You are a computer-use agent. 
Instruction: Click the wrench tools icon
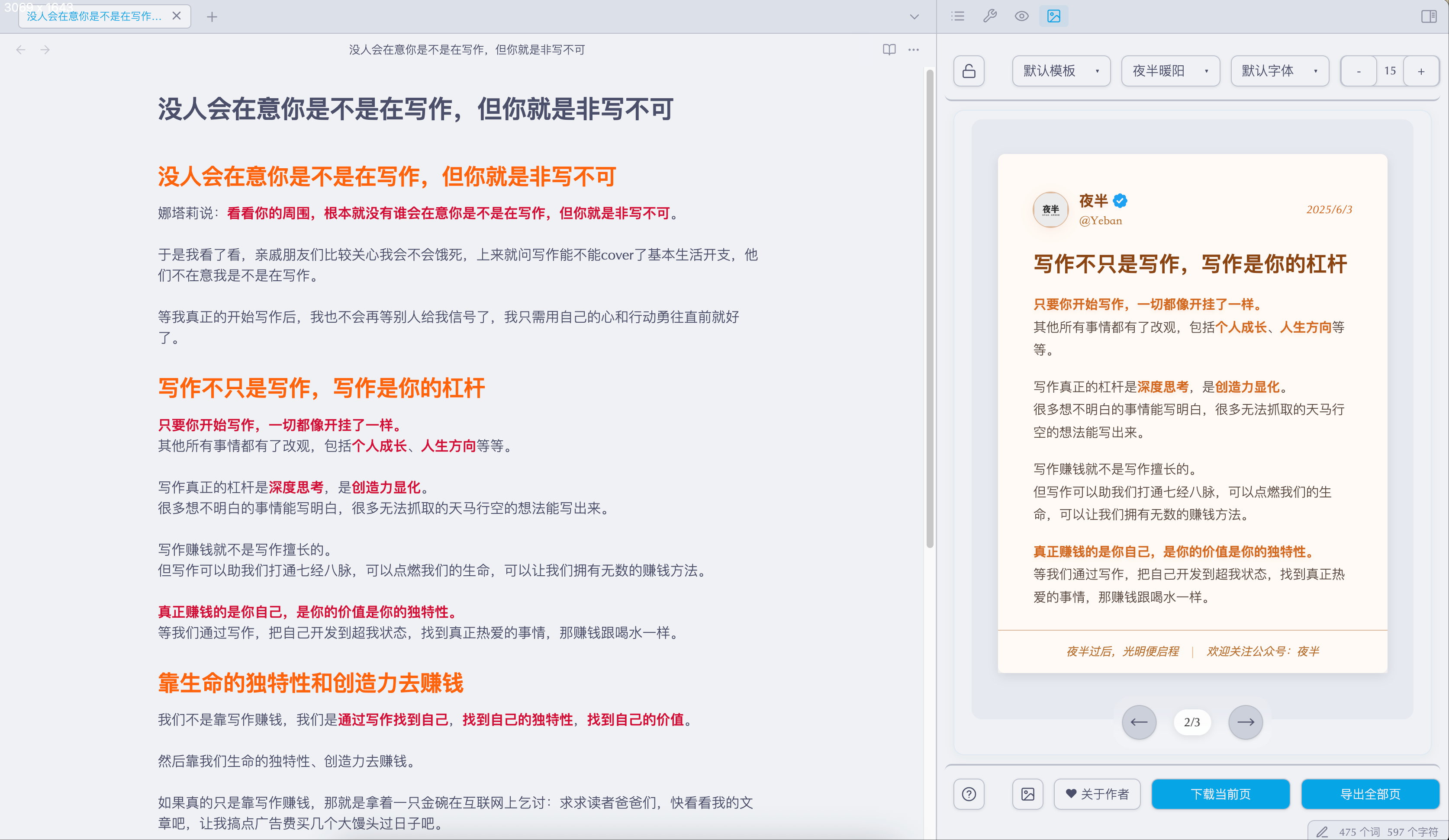989,16
